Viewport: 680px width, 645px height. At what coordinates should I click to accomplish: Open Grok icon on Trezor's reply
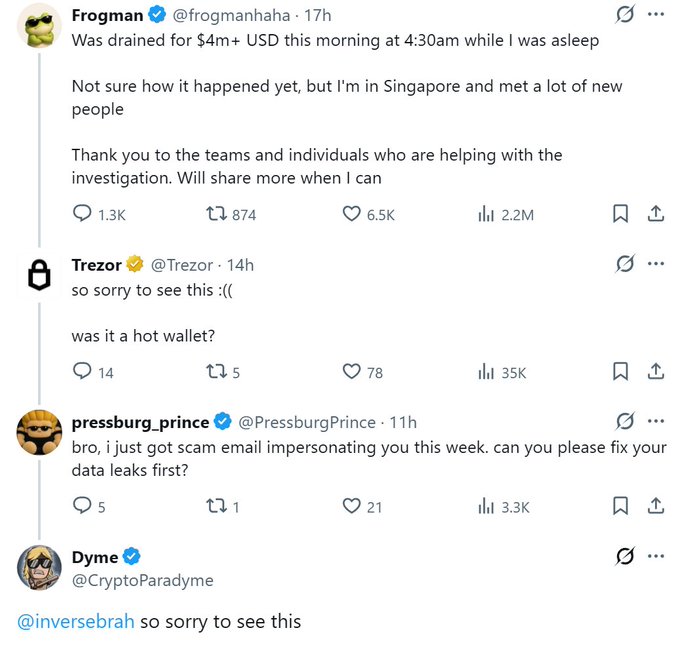tap(625, 264)
